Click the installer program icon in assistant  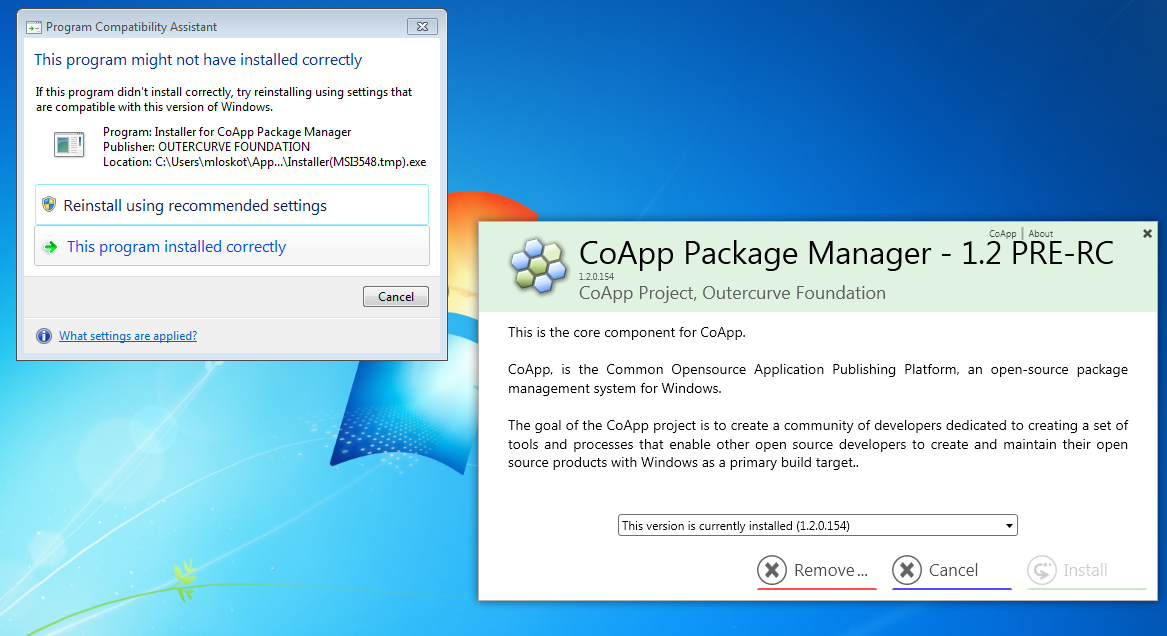tap(69, 144)
